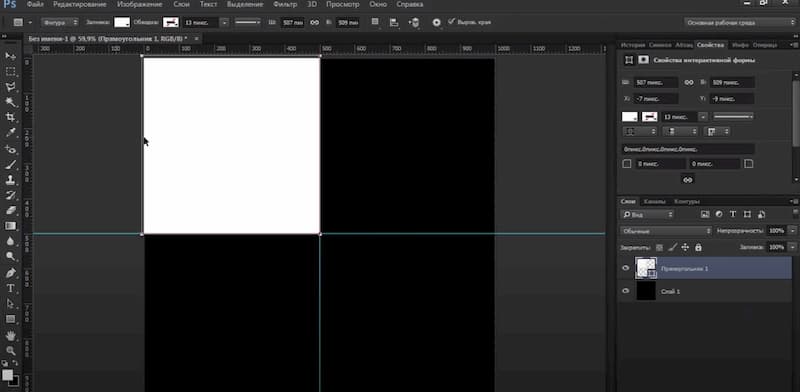Toggle corner radius link in Properties panel
Image resolution: width=800 pixels, height=392 pixels.
pyautogui.click(x=688, y=180)
